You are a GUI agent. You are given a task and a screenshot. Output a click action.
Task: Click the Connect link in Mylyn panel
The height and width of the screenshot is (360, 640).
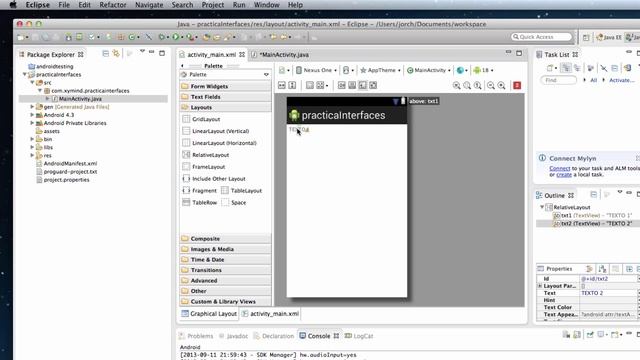click(x=560, y=168)
